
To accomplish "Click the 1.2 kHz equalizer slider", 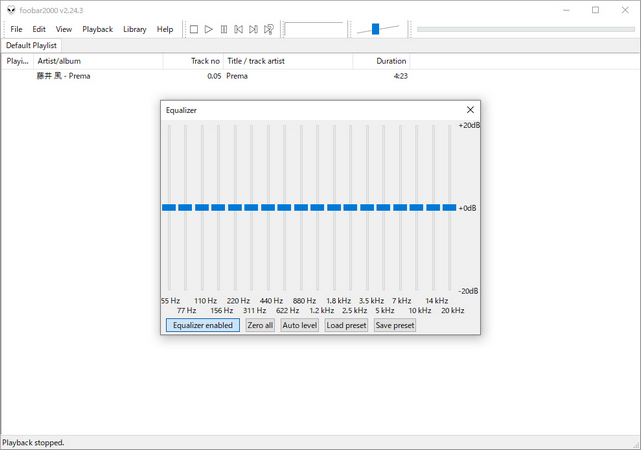I will tap(317, 208).
